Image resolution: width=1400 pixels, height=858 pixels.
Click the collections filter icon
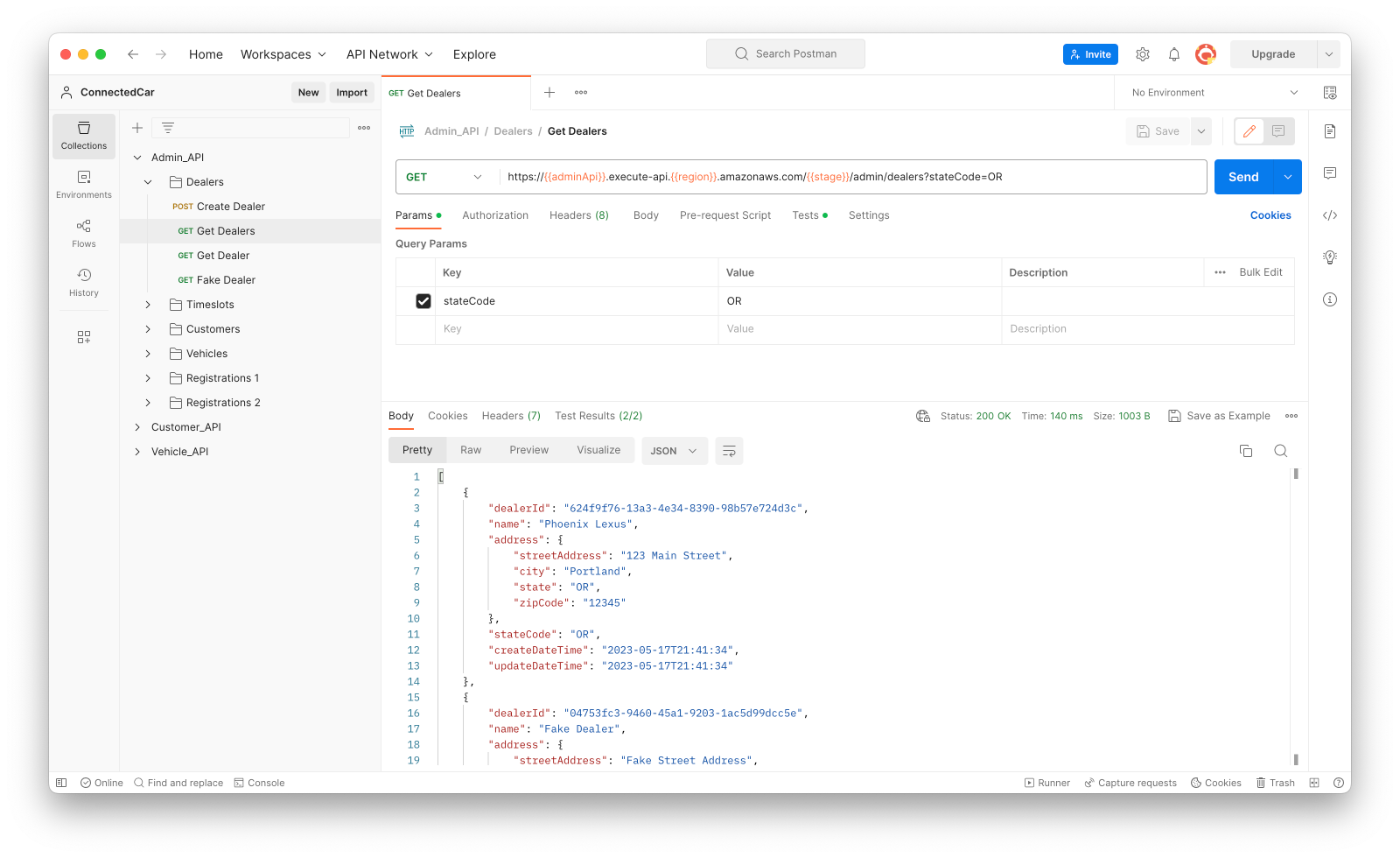point(168,128)
